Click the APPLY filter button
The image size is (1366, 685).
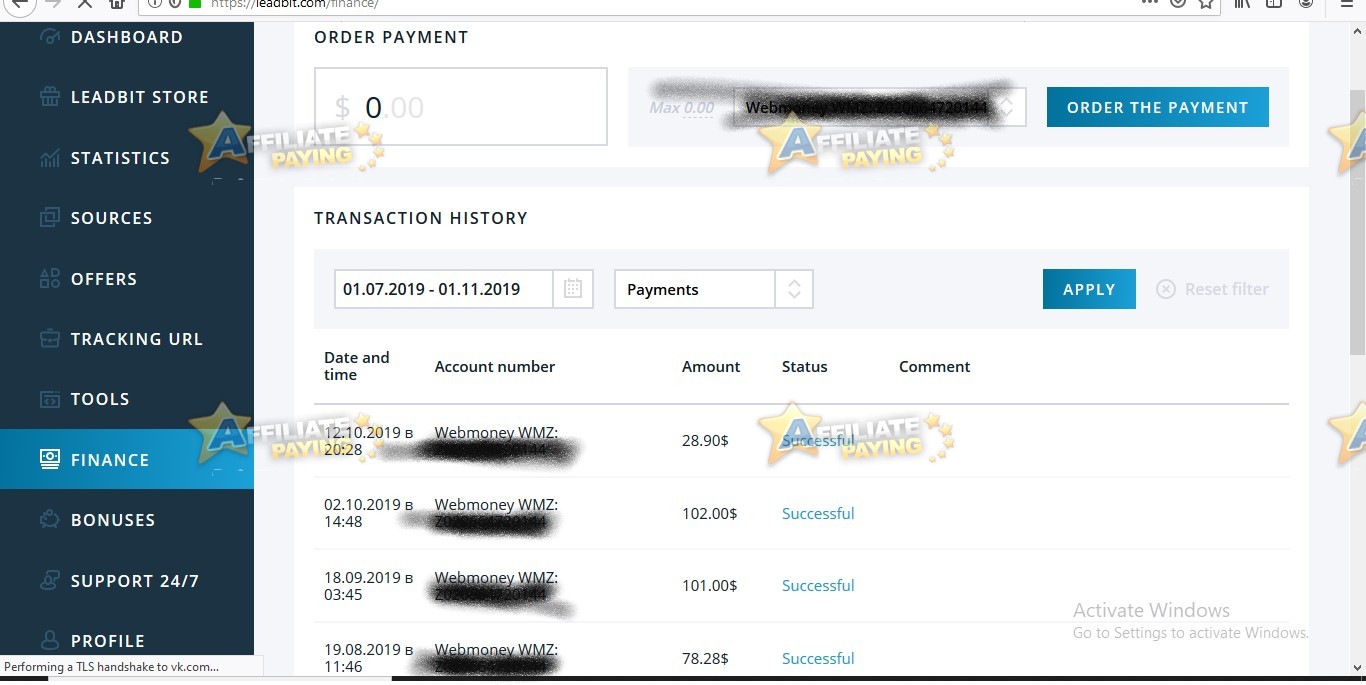[x=1089, y=289]
